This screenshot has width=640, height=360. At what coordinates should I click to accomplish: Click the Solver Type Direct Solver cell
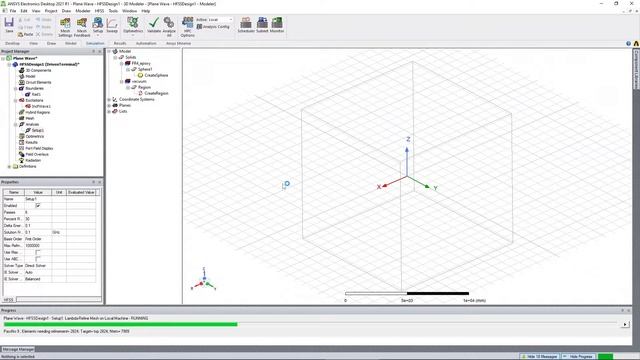click(x=38, y=266)
